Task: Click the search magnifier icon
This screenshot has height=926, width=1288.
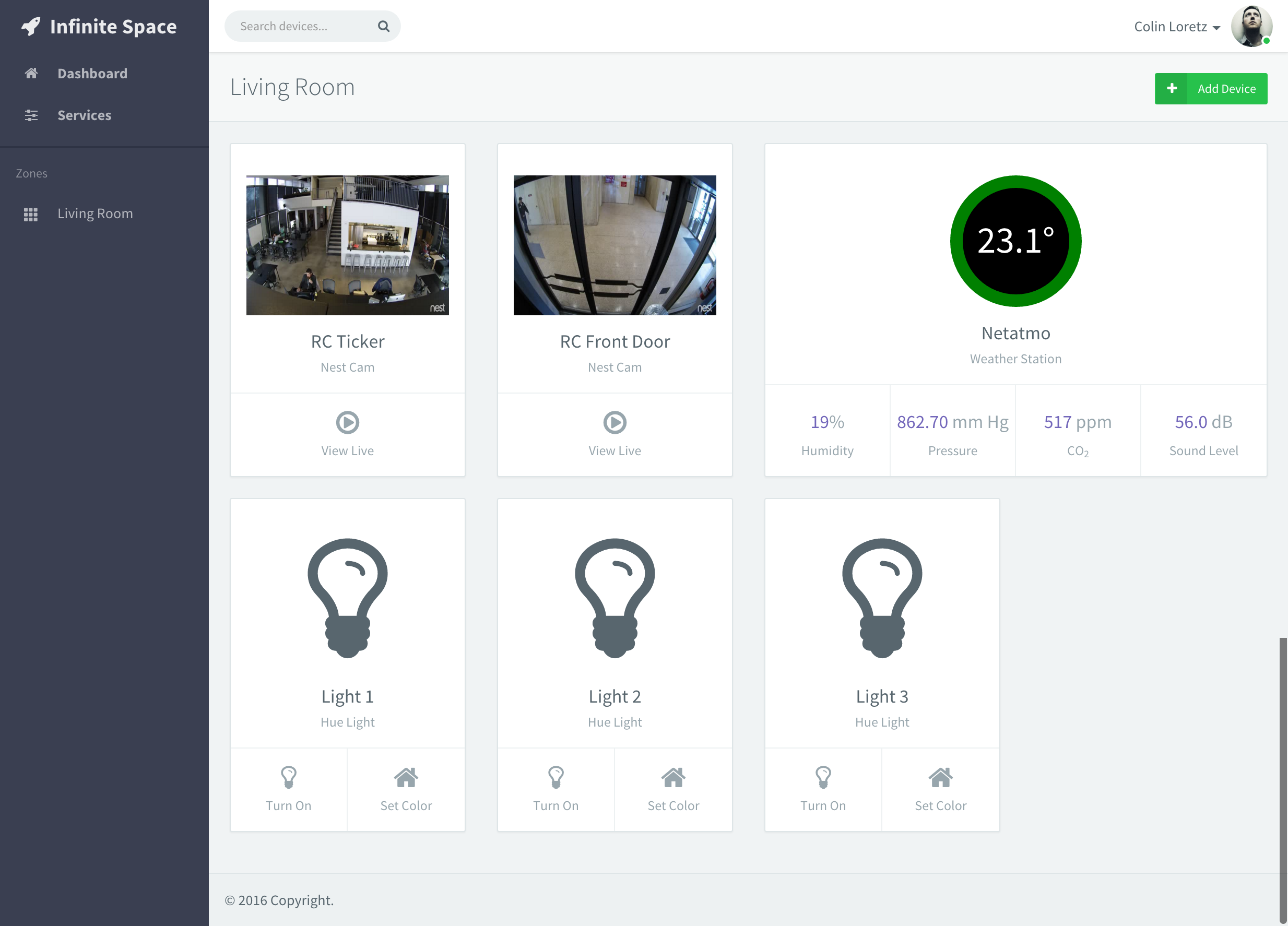Action: (x=384, y=26)
